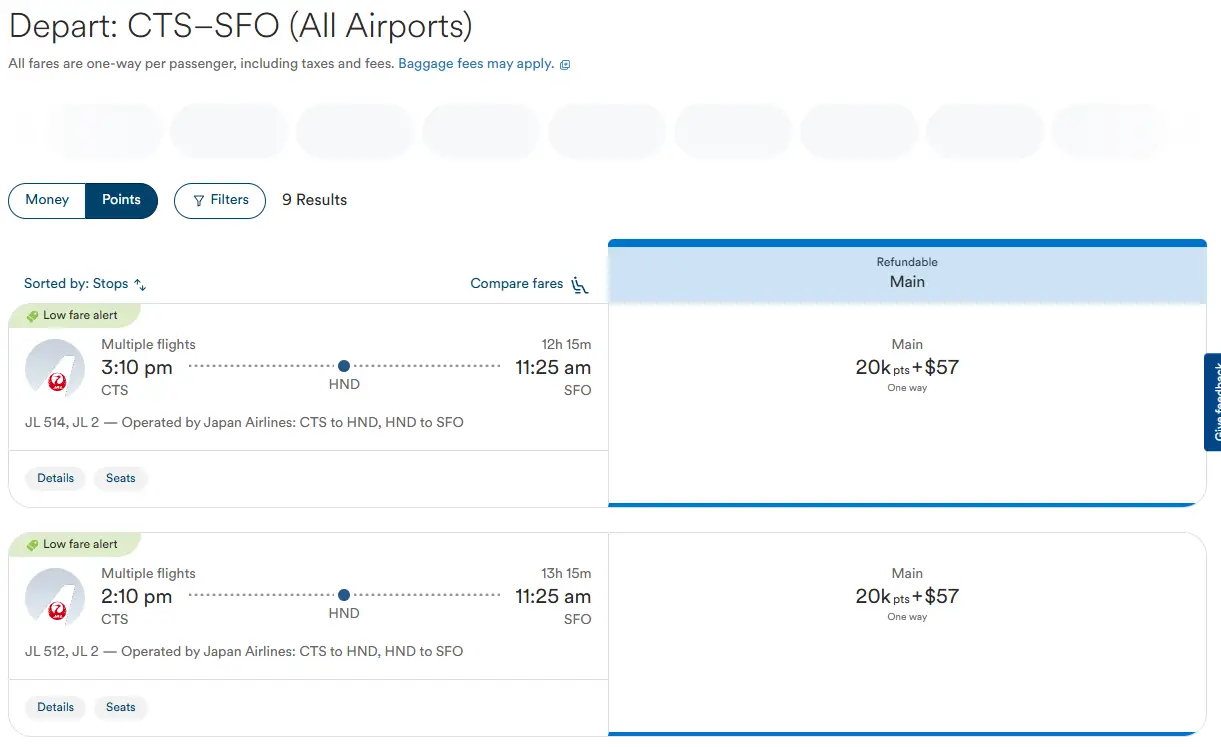
Task: Switch fare display to Money
Action: point(47,200)
